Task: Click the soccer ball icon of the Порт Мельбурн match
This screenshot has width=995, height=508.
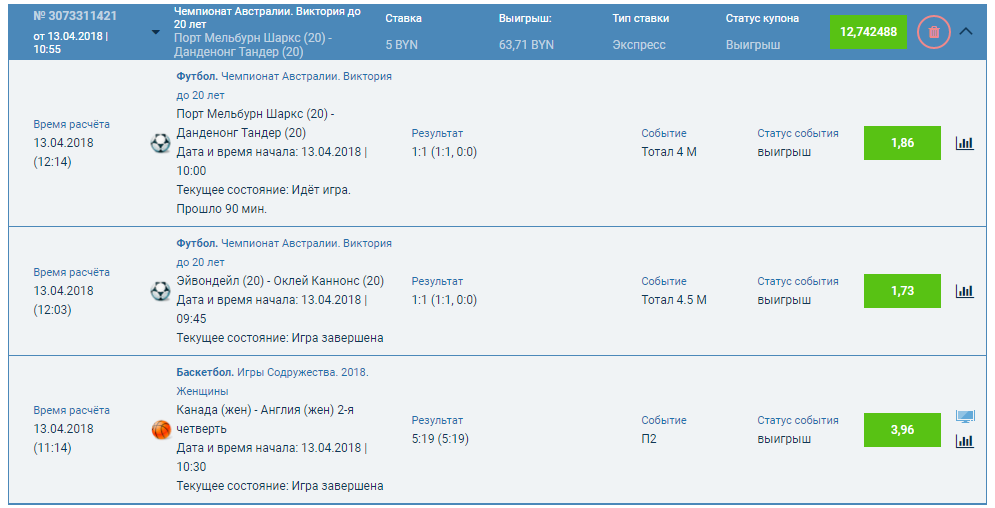Action: click(x=161, y=143)
